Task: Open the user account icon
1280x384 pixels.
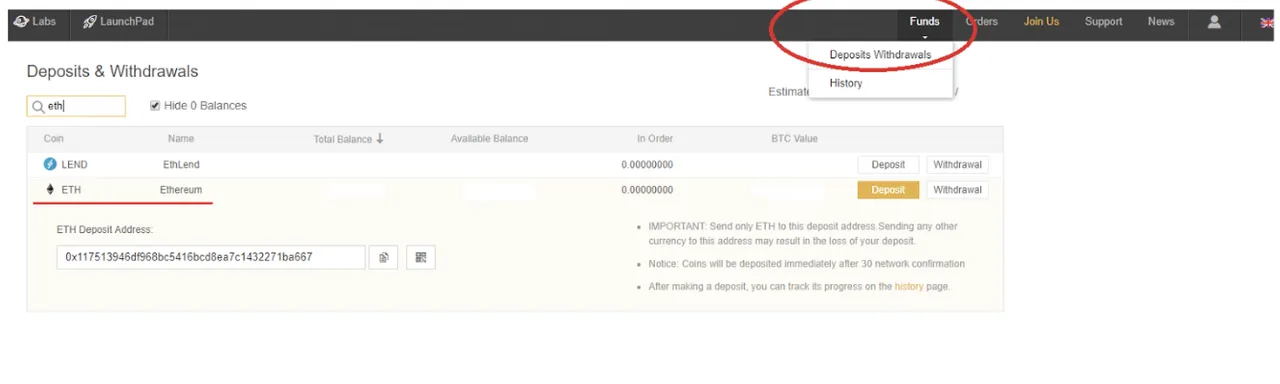Action: tap(1214, 21)
